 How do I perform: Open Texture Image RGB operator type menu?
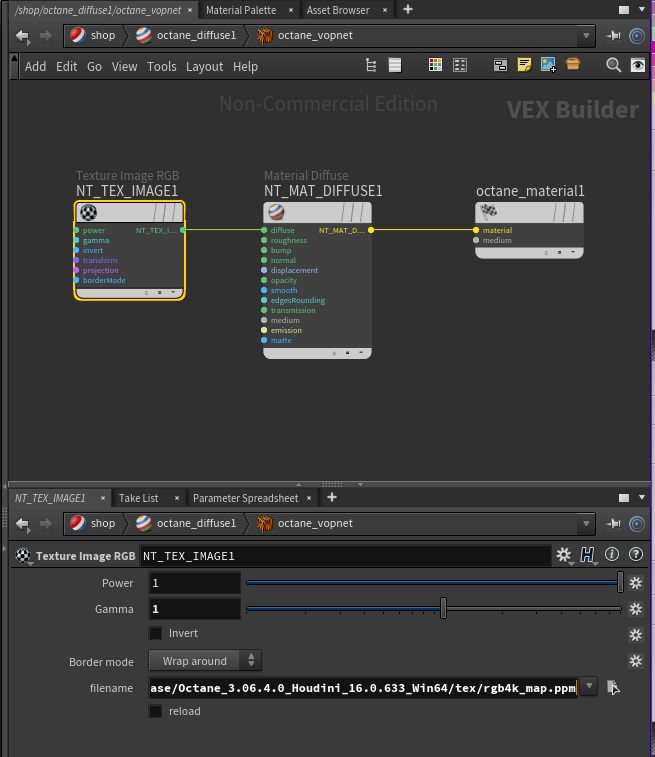[23, 557]
